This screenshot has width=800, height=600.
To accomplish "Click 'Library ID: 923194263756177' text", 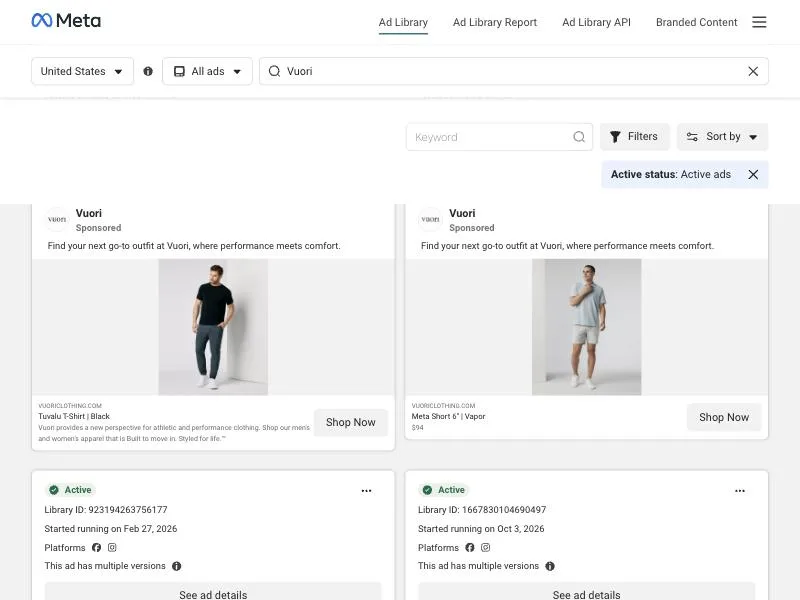I will 106,510.
